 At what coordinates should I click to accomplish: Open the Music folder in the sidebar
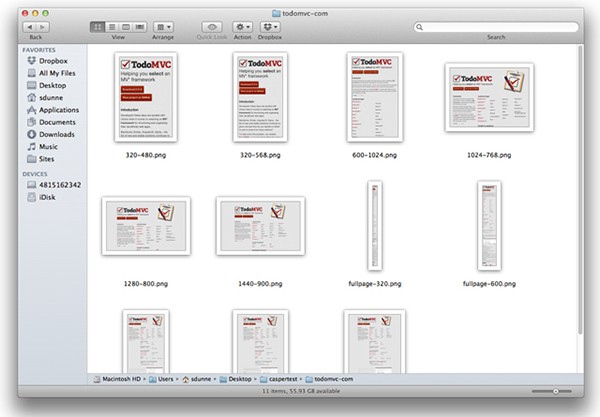[49, 146]
